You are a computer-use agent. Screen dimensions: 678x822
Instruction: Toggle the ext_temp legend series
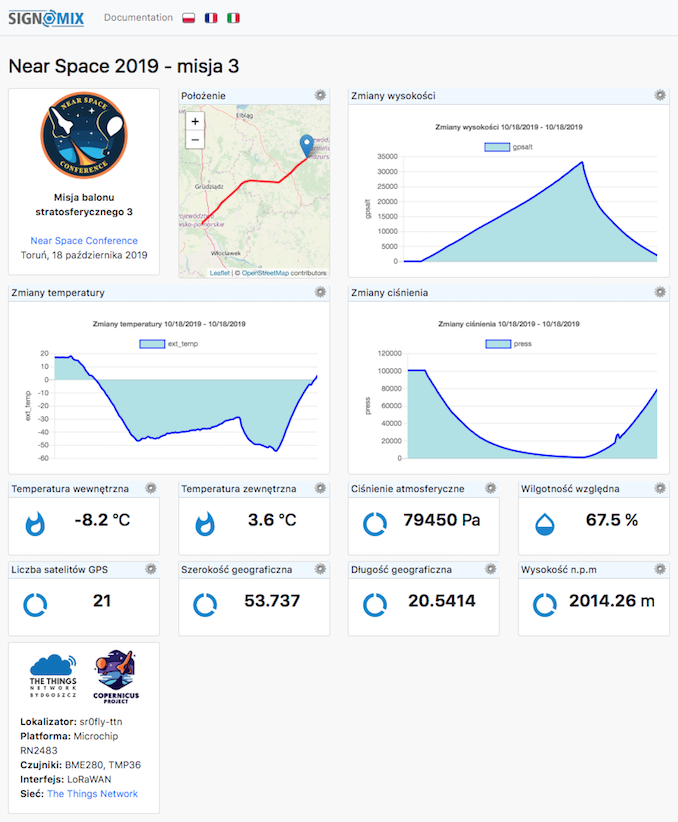[x=168, y=344]
